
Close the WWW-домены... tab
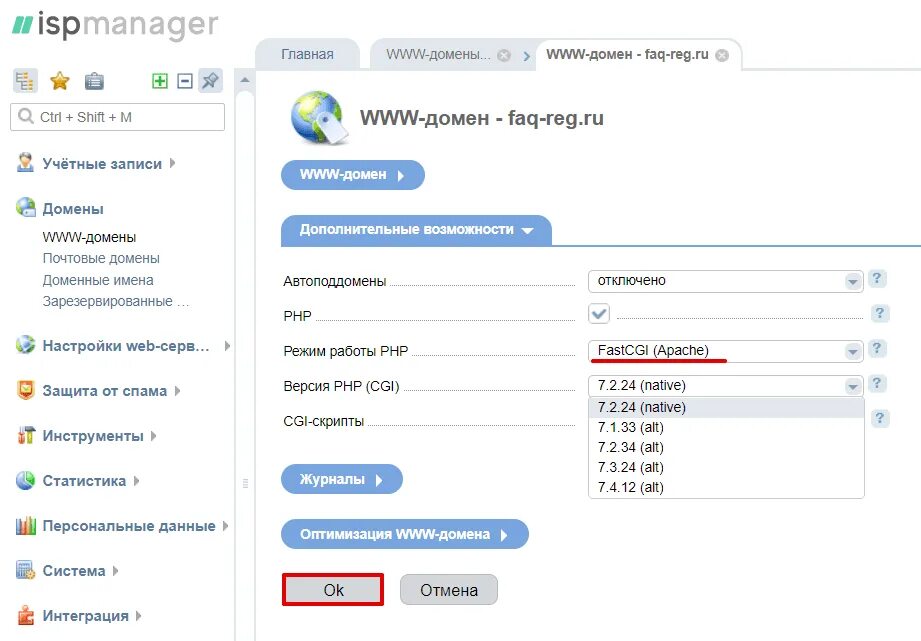[504, 55]
